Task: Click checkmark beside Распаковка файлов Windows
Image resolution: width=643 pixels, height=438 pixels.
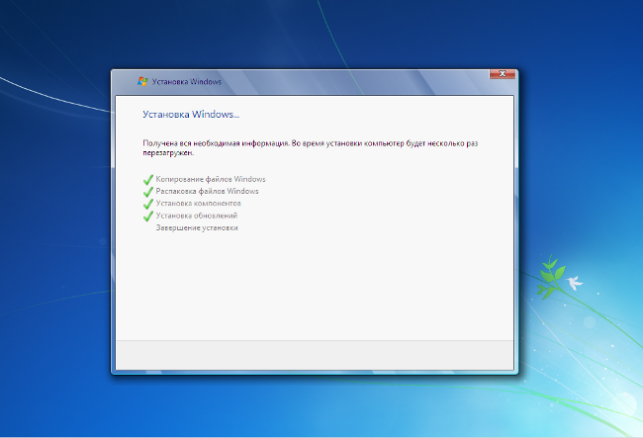Action: 148,192
